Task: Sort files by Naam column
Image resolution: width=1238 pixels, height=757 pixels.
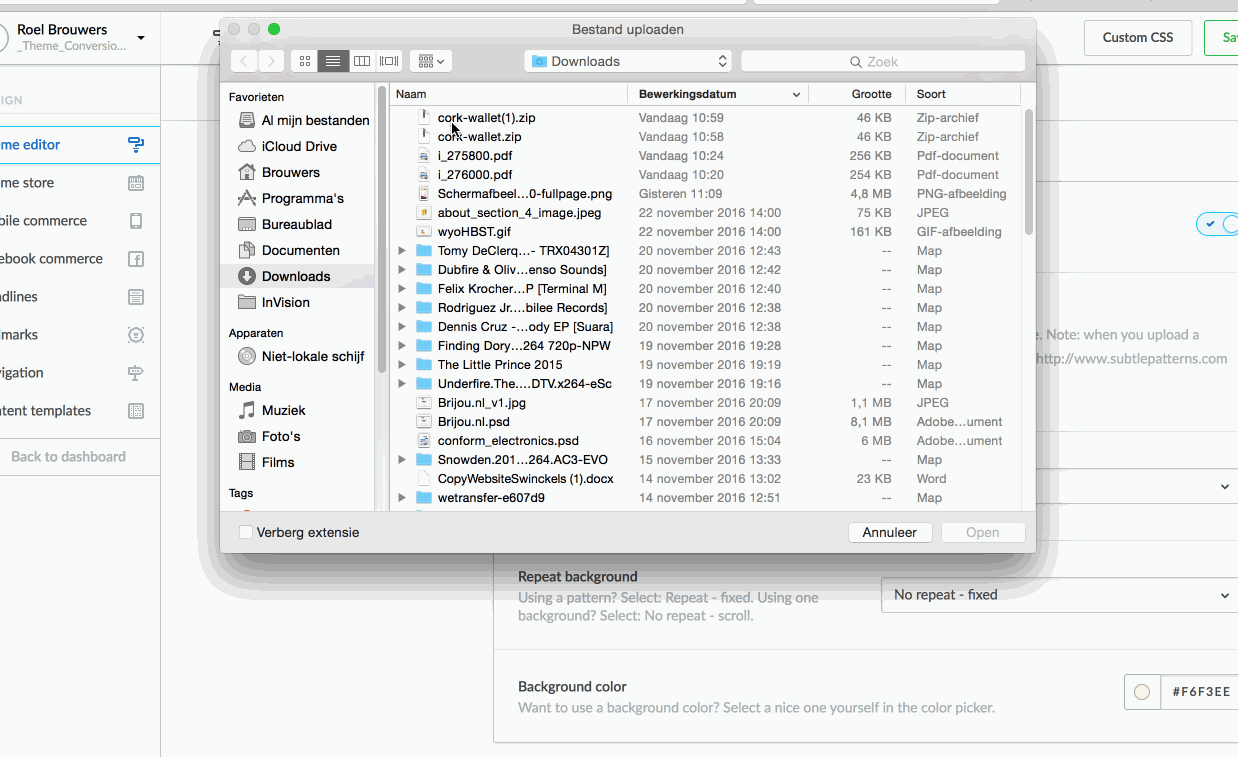Action: click(x=509, y=94)
